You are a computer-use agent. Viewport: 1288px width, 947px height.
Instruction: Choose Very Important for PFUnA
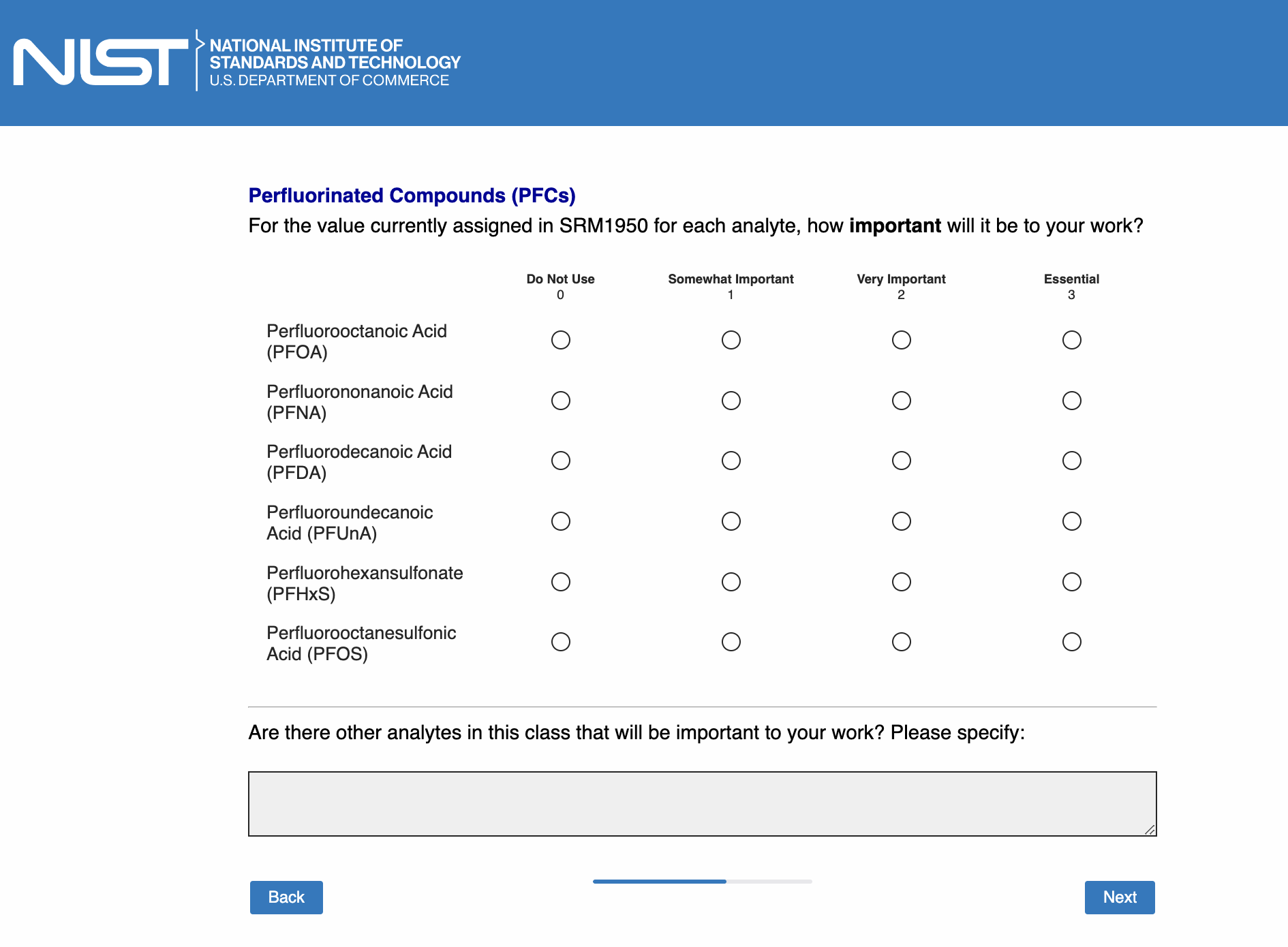[x=901, y=521]
